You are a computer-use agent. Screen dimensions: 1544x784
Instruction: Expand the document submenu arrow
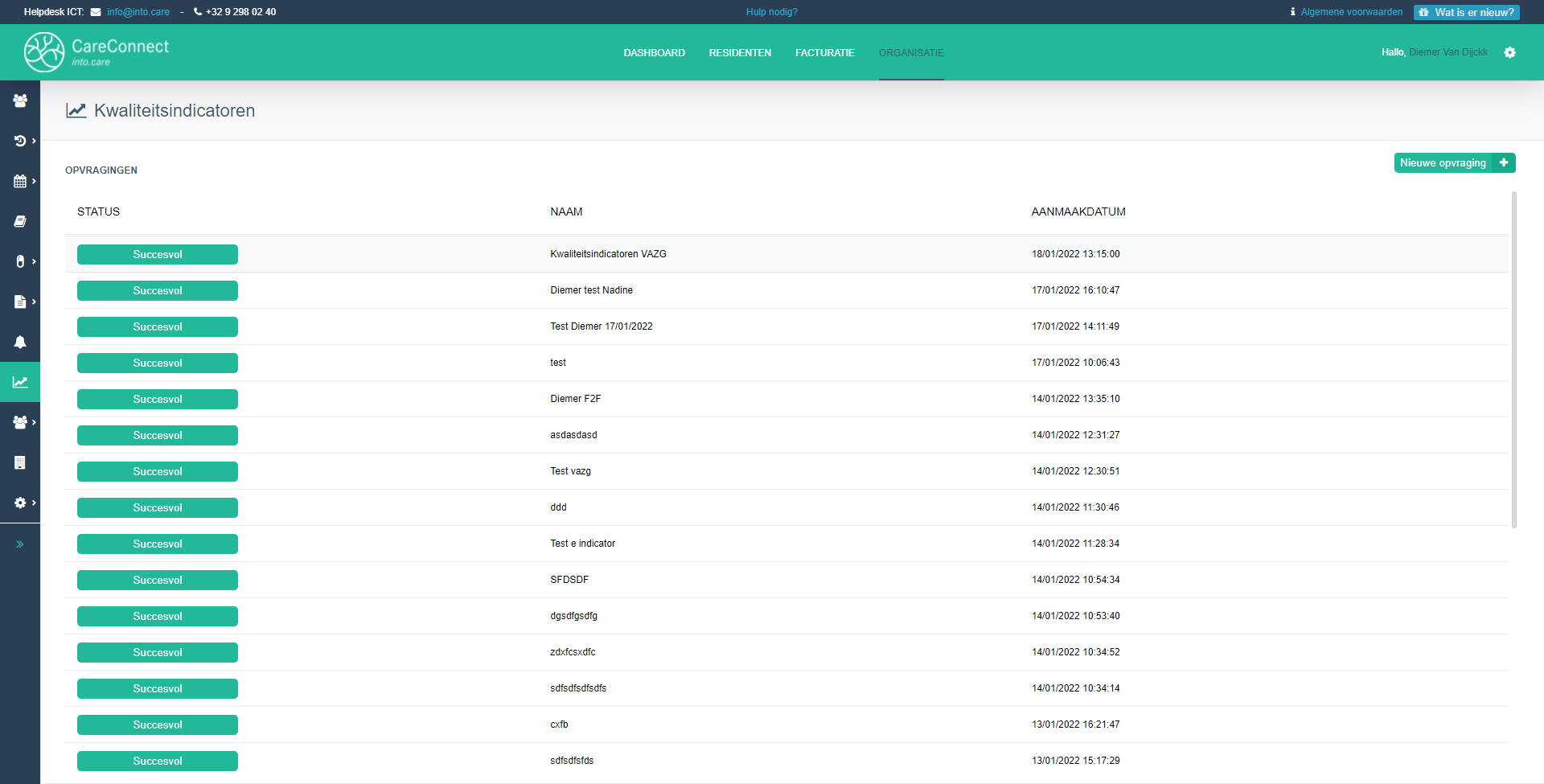[x=34, y=302]
